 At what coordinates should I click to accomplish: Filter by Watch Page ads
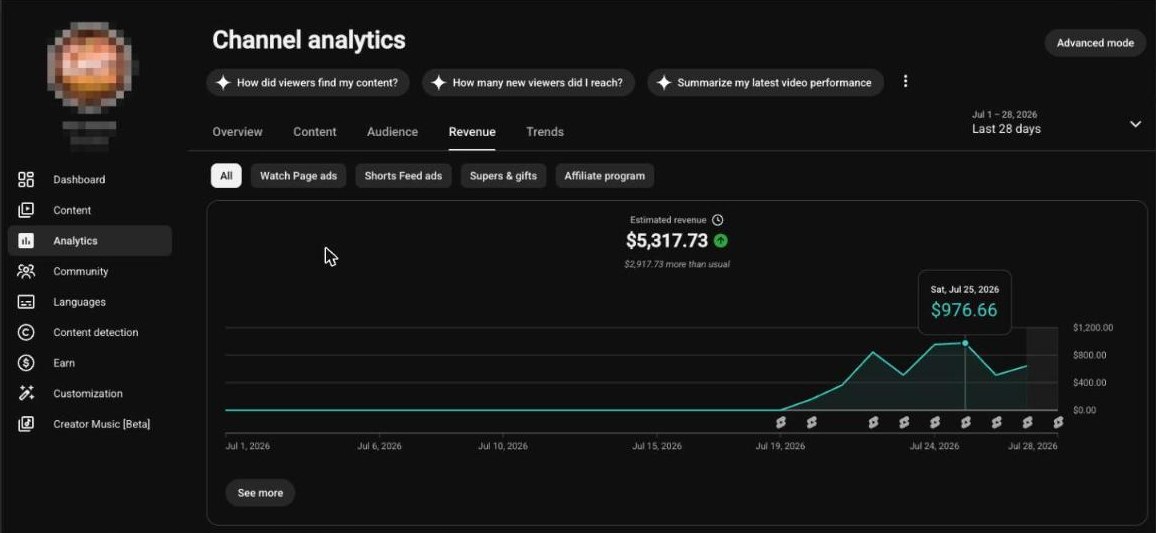(x=299, y=175)
